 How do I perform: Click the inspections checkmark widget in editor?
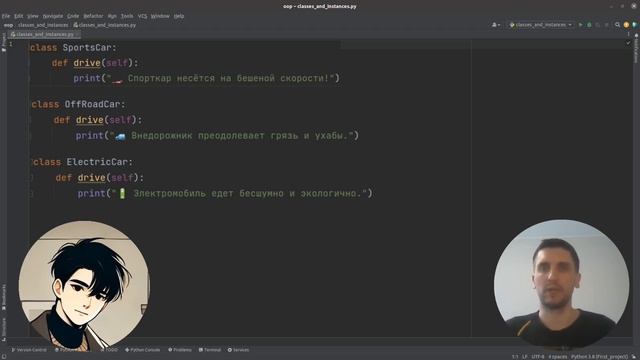point(628,42)
